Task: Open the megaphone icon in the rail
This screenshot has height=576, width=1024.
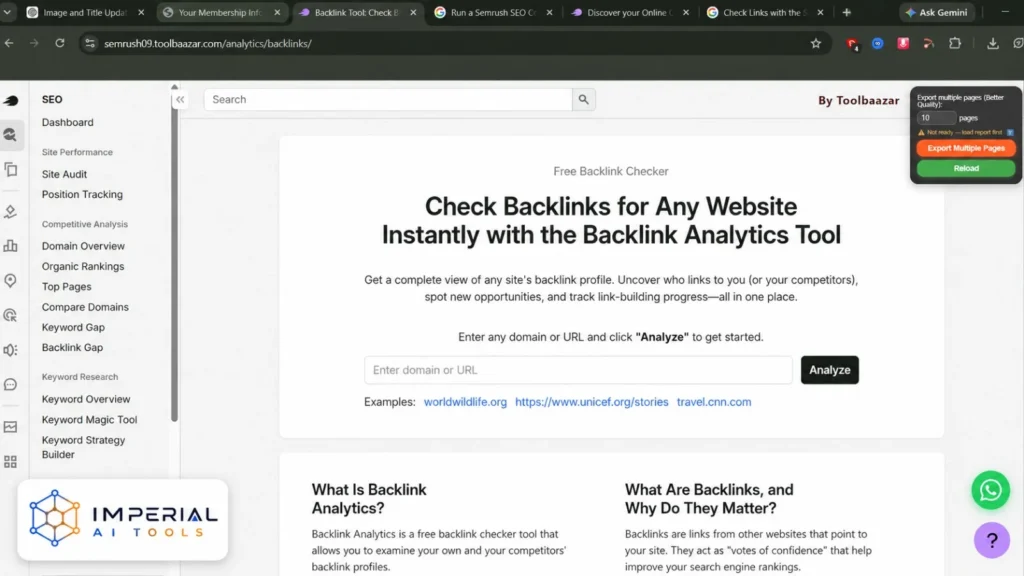Action: pyautogui.click(x=10, y=350)
